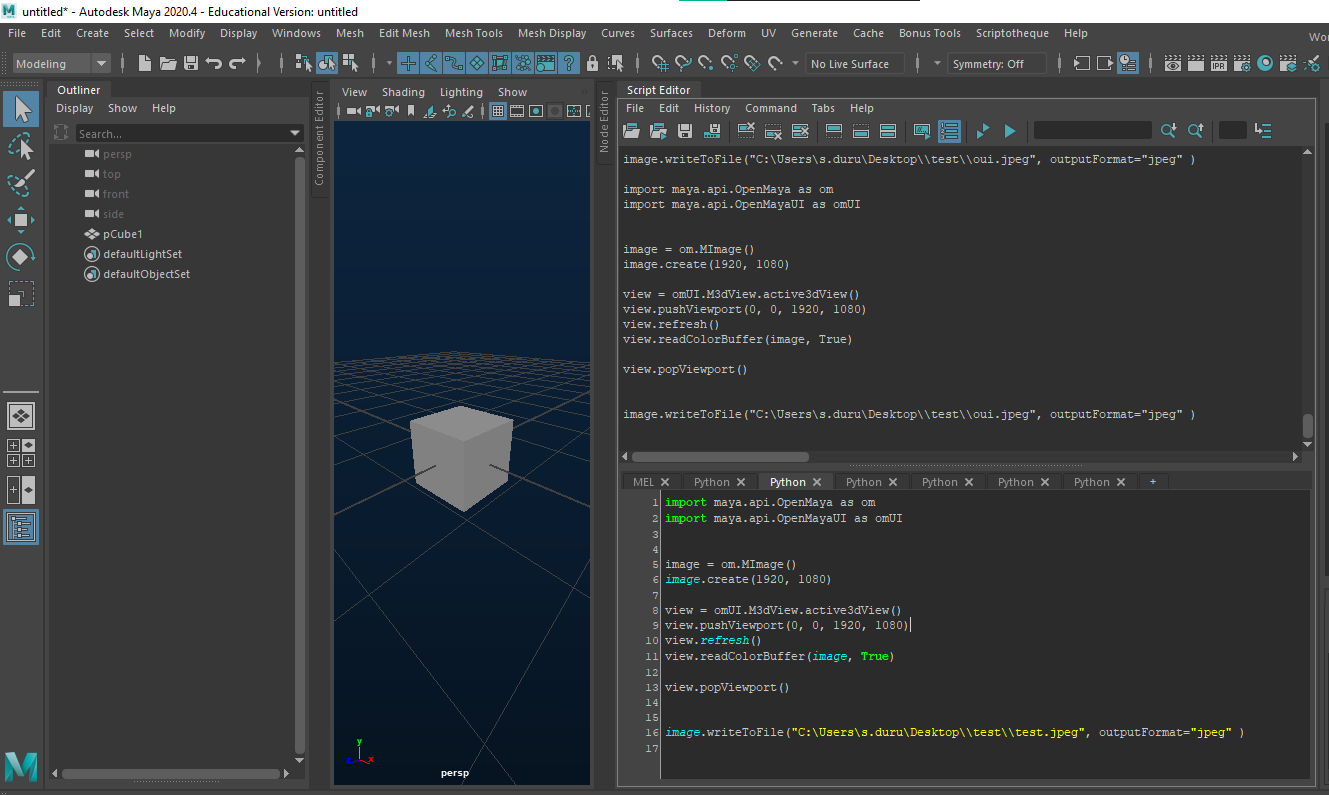
Task: Click the No Live Surface button
Action: (853, 63)
